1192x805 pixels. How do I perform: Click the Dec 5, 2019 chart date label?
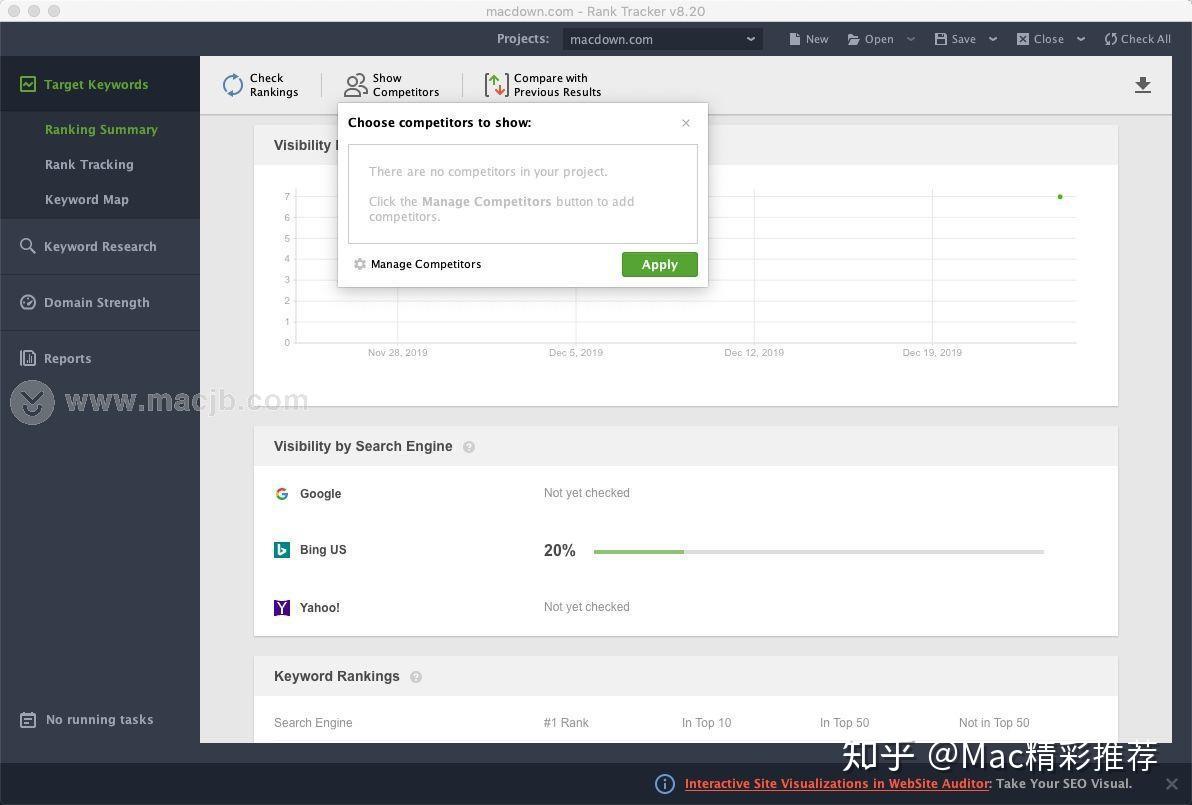(x=575, y=353)
